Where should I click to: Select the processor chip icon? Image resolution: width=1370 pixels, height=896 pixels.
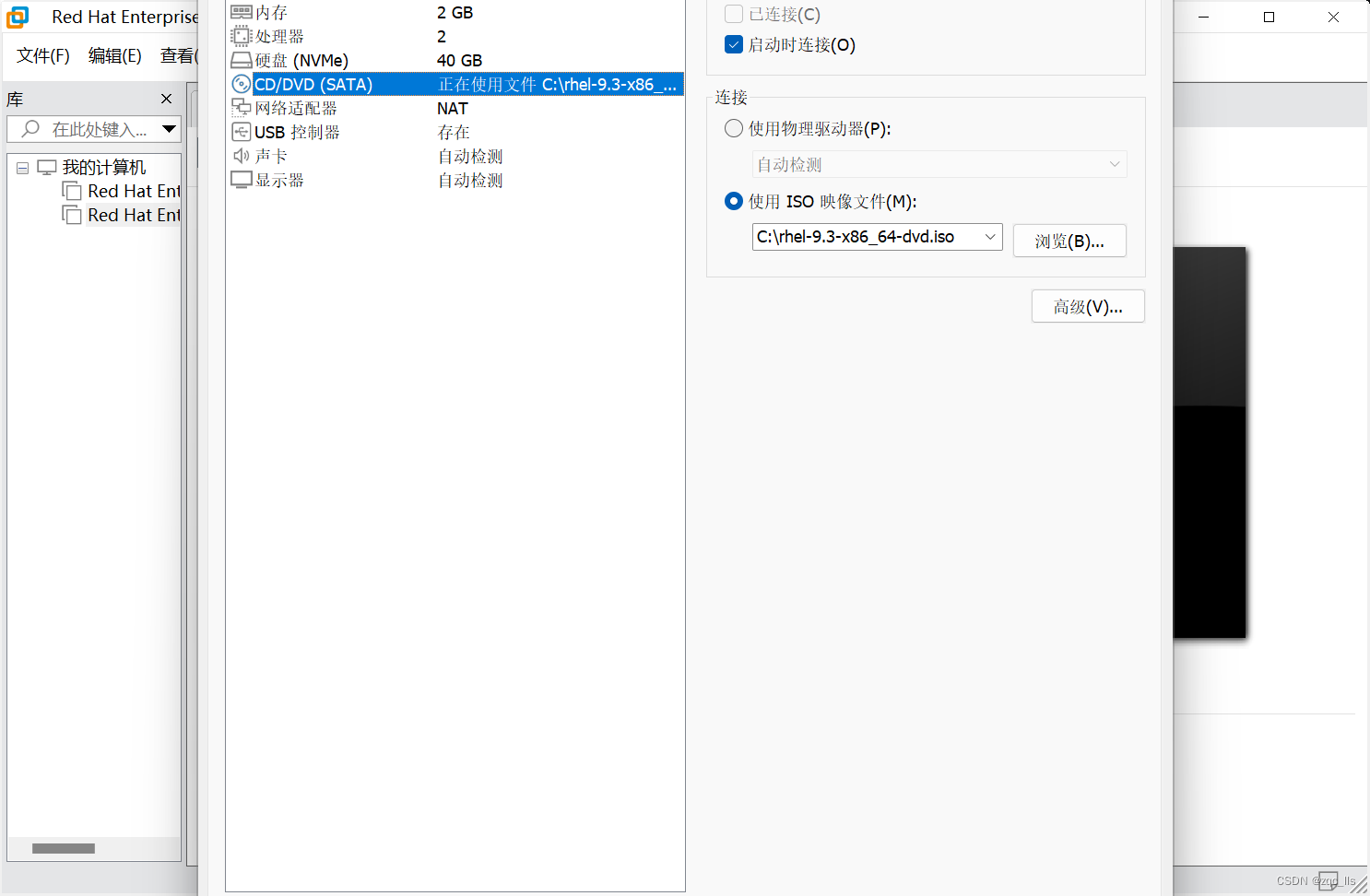[x=242, y=36]
